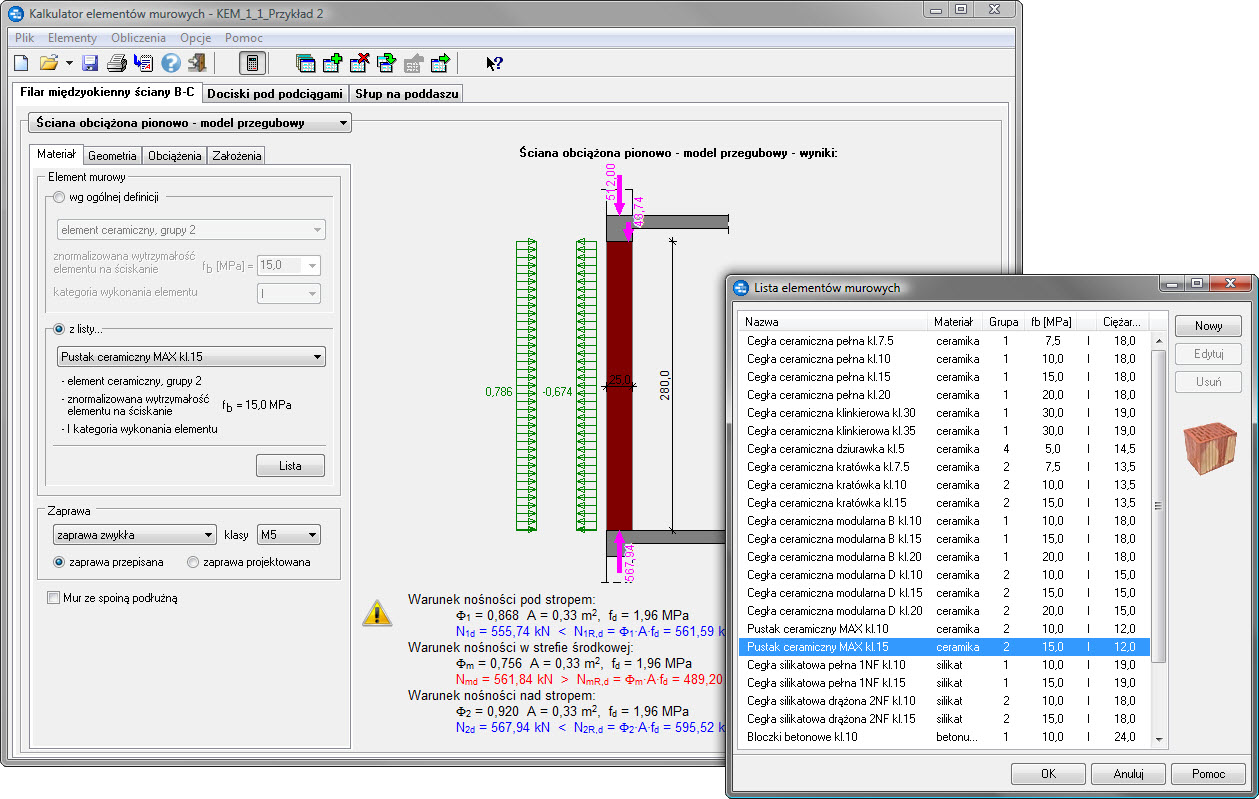Click the delete element red X icon
This screenshot has height=799, width=1259.
(x=360, y=63)
